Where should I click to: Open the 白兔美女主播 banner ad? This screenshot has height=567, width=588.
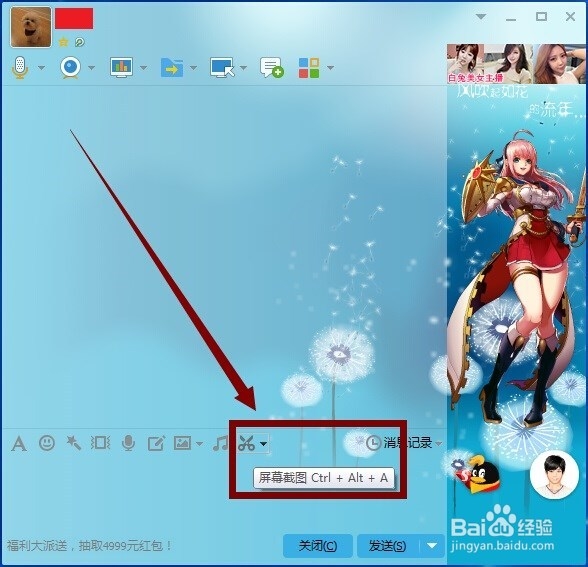pyautogui.click(x=516, y=64)
